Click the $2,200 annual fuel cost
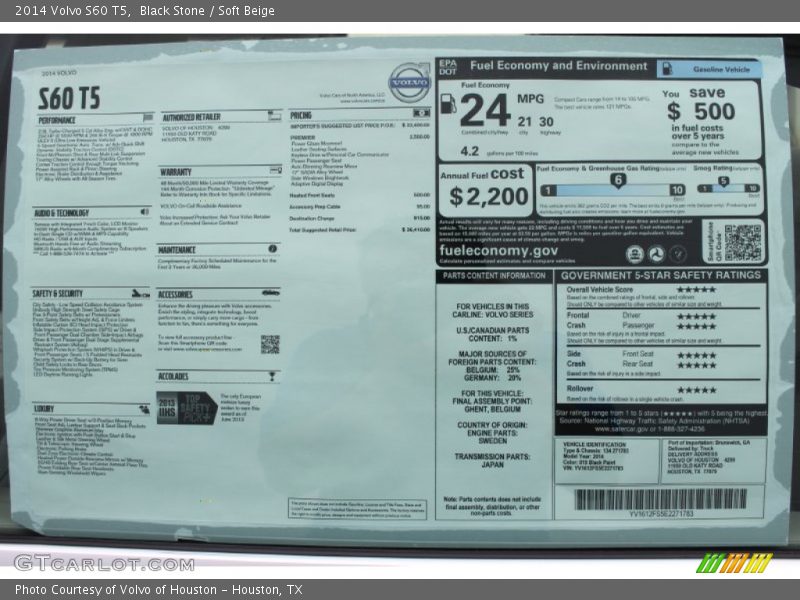Viewport: 800px width, 600px height. pos(489,197)
